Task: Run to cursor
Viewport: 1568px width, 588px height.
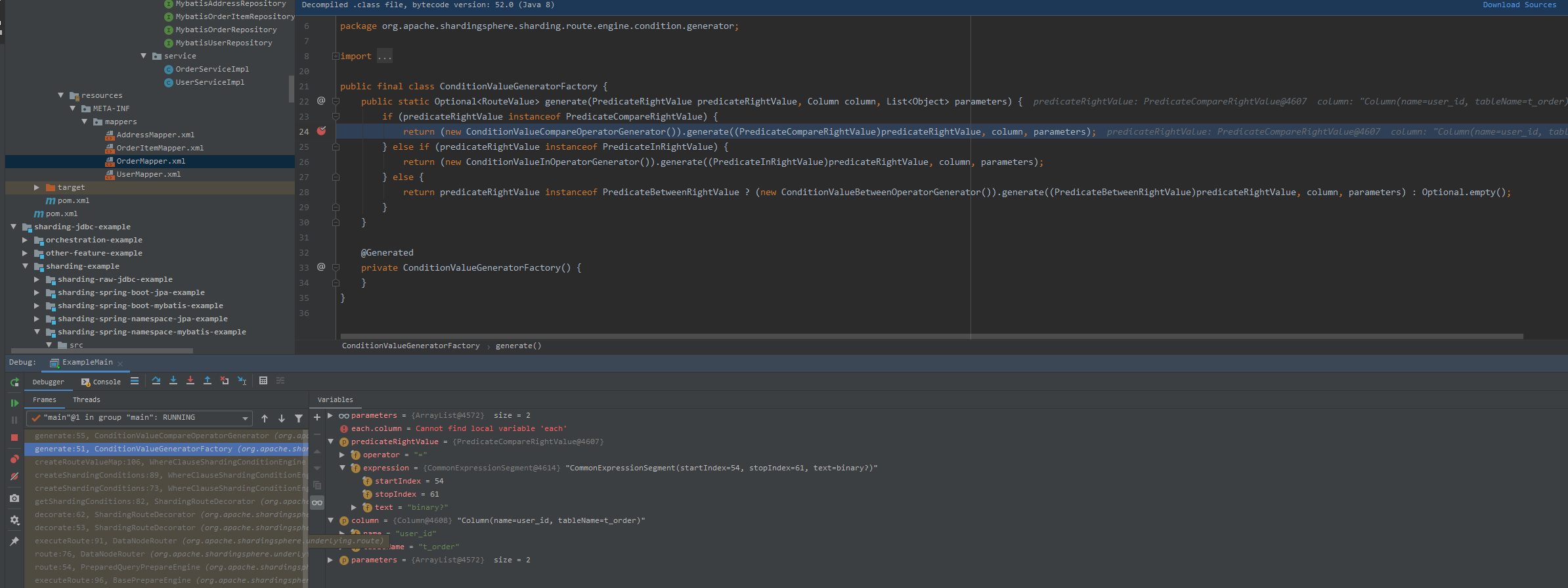Action: 242,380
